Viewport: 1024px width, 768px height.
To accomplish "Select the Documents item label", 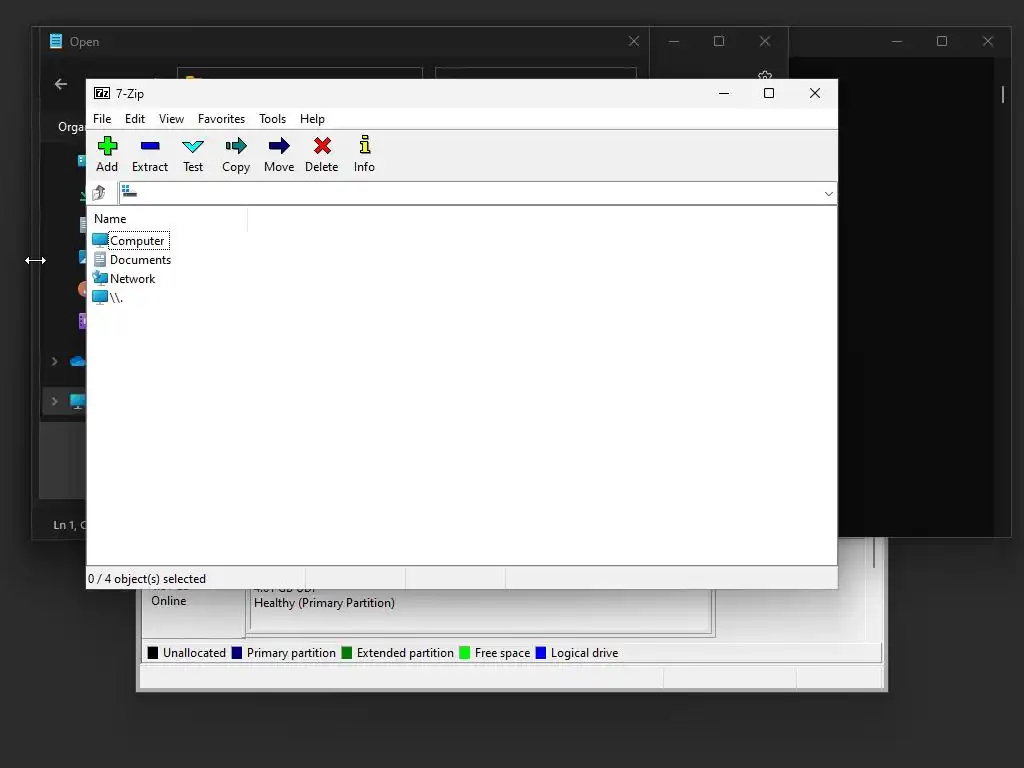I will [x=140, y=259].
